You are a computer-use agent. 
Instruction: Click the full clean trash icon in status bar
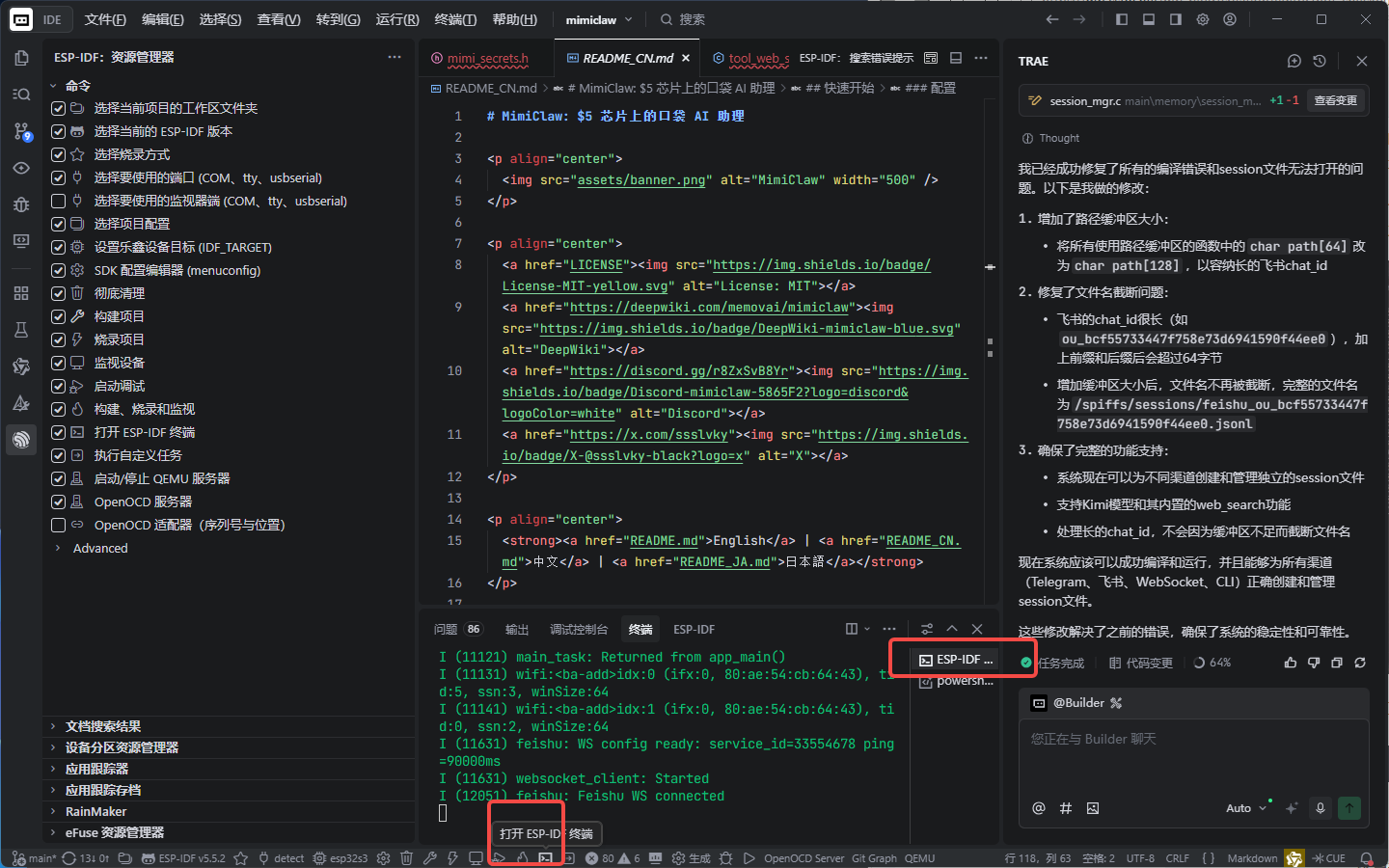[406, 857]
